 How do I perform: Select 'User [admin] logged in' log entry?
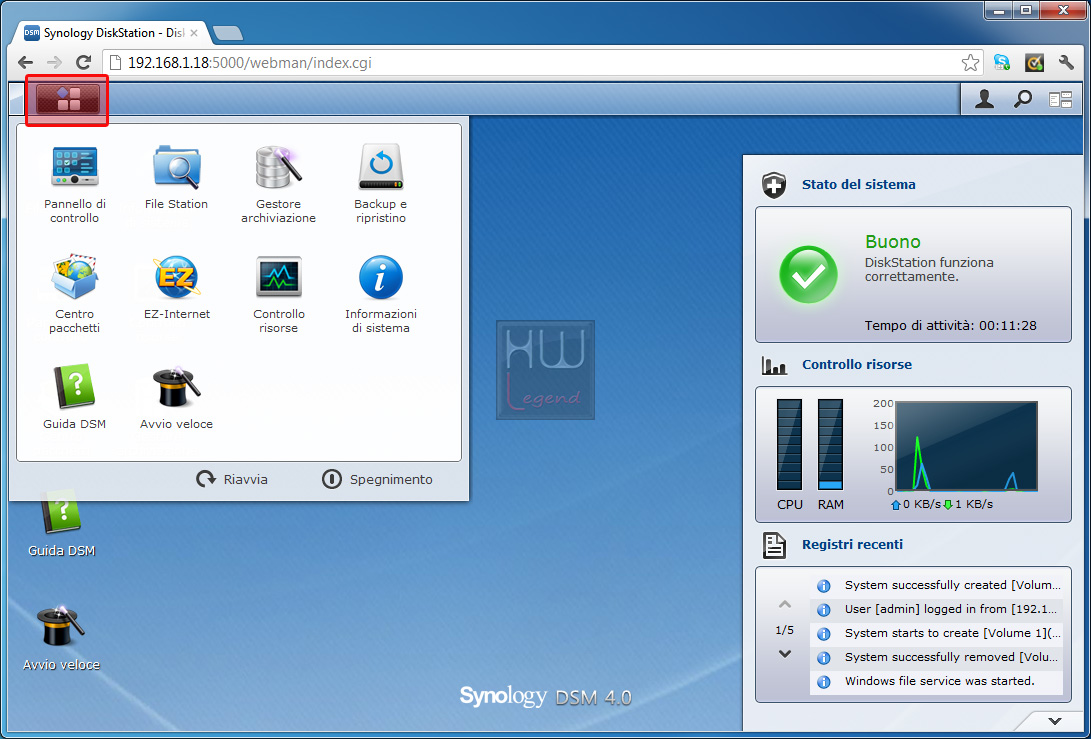[937, 609]
